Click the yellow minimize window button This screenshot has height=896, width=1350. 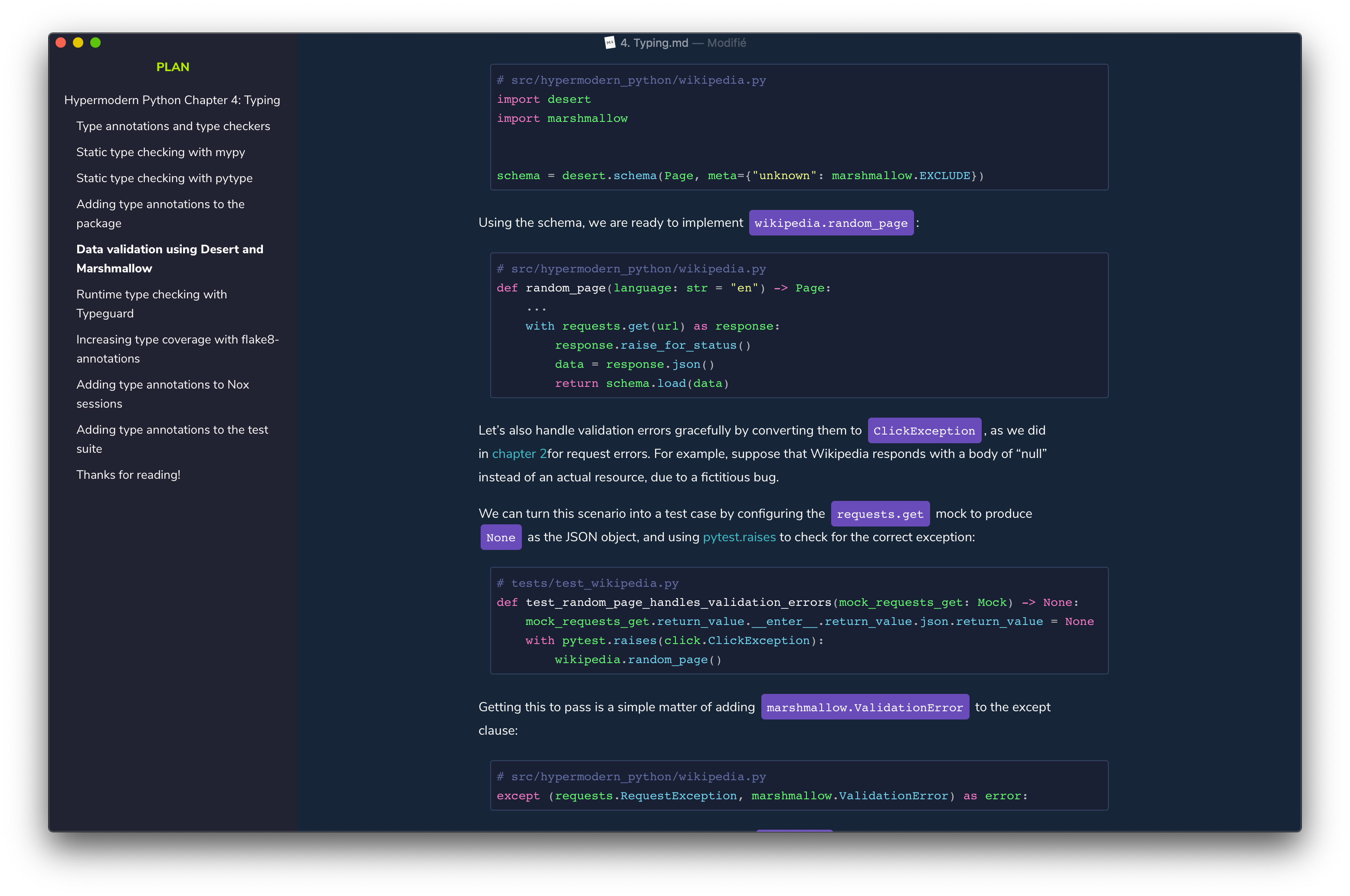[79, 43]
